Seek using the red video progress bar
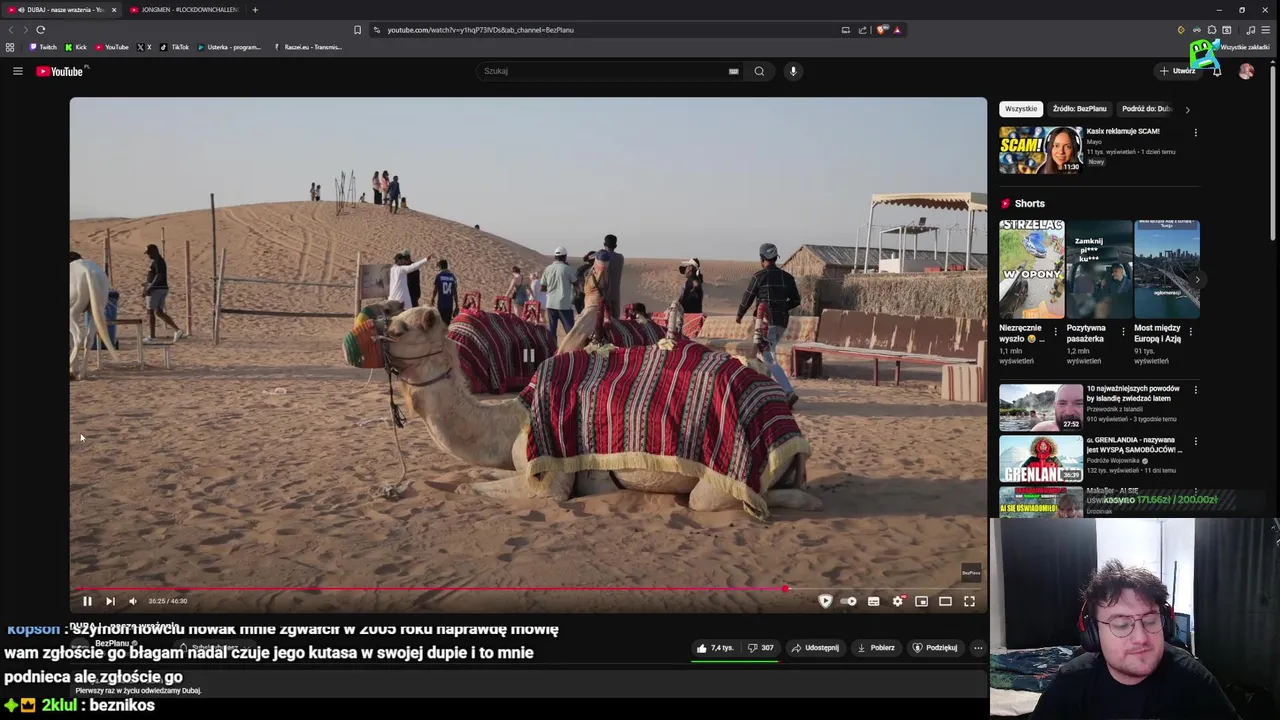 pos(528,588)
